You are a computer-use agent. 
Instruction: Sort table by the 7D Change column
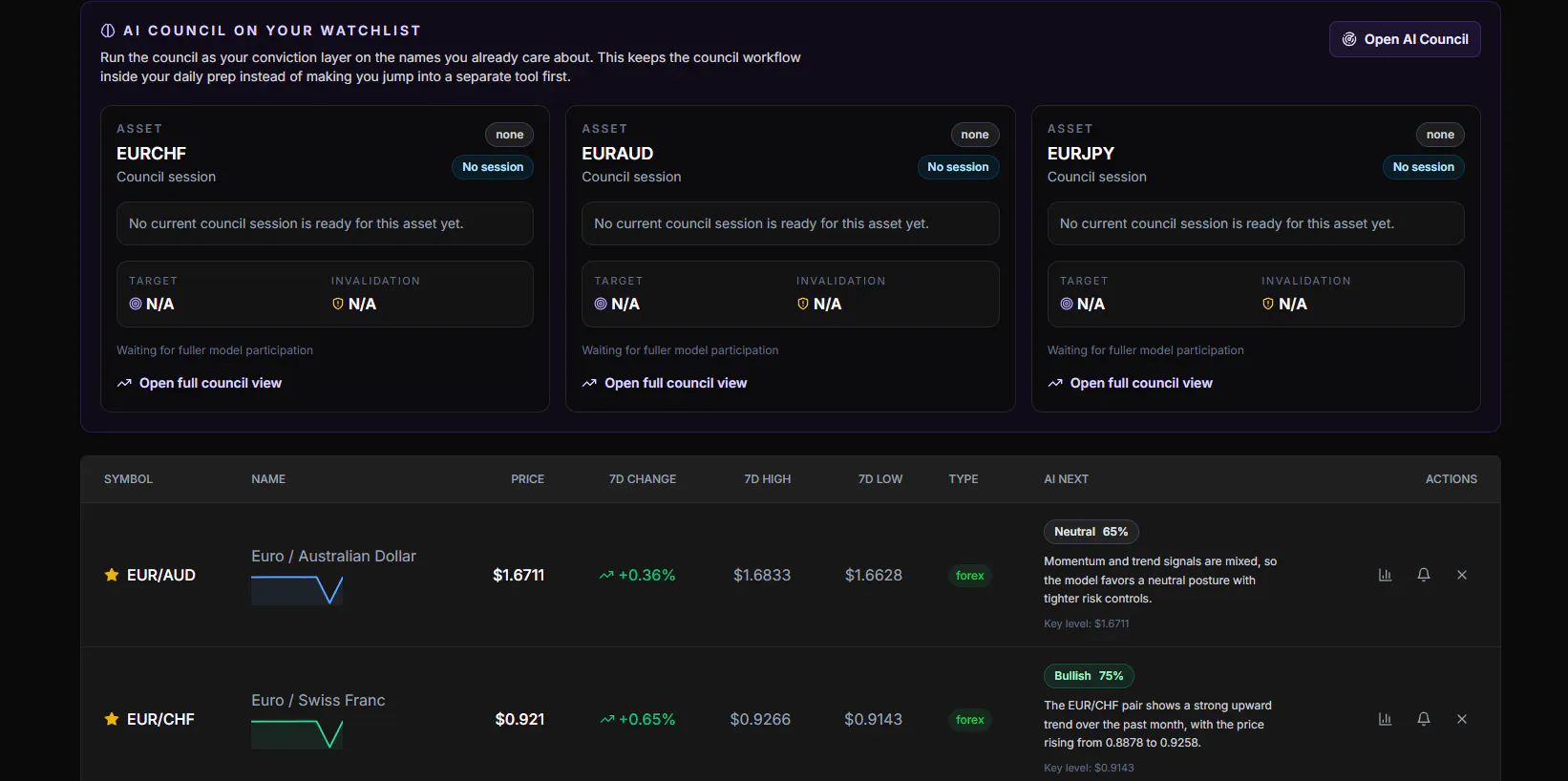[x=643, y=479]
